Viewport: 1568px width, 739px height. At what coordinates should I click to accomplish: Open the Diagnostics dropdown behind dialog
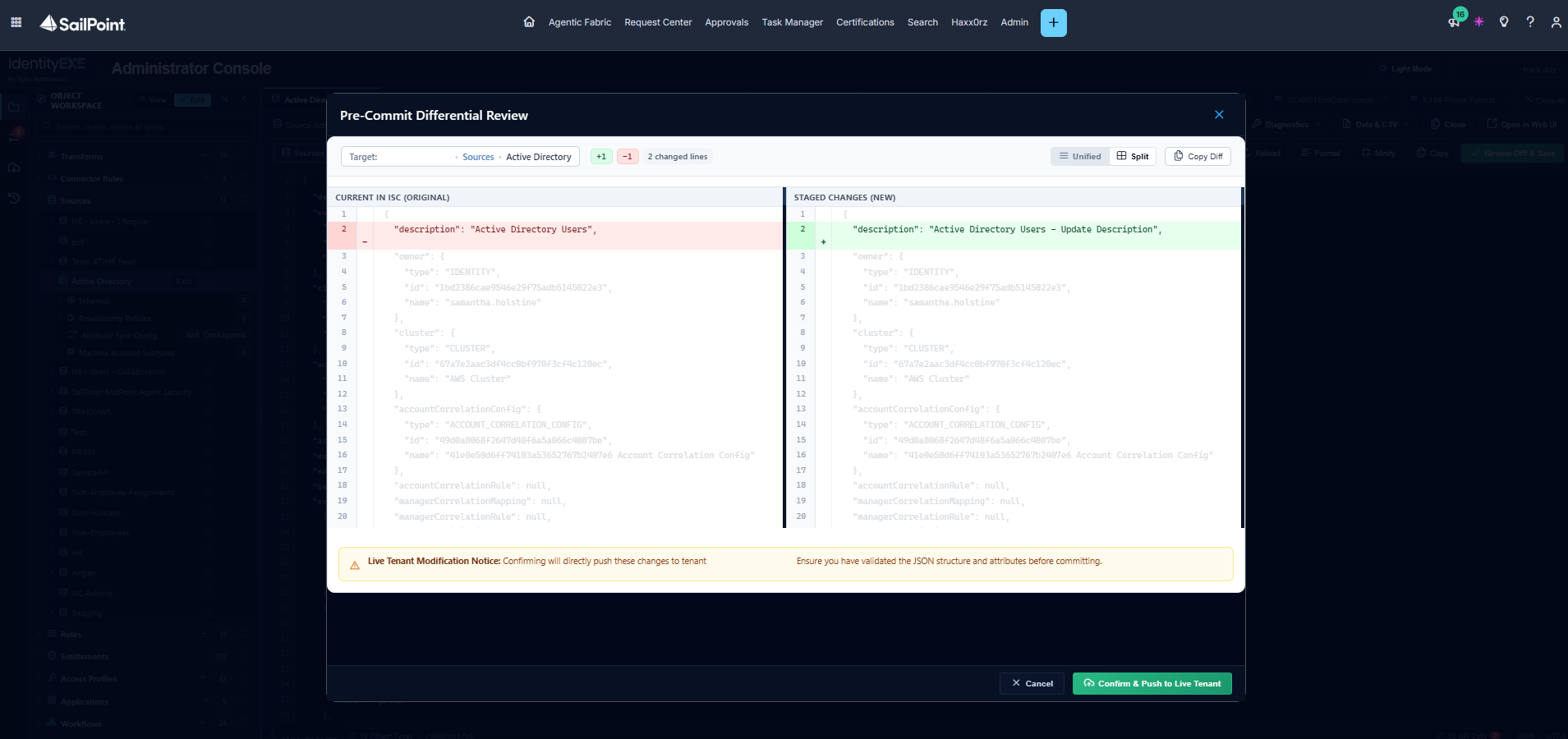pyautogui.click(x=1286, y=125)
